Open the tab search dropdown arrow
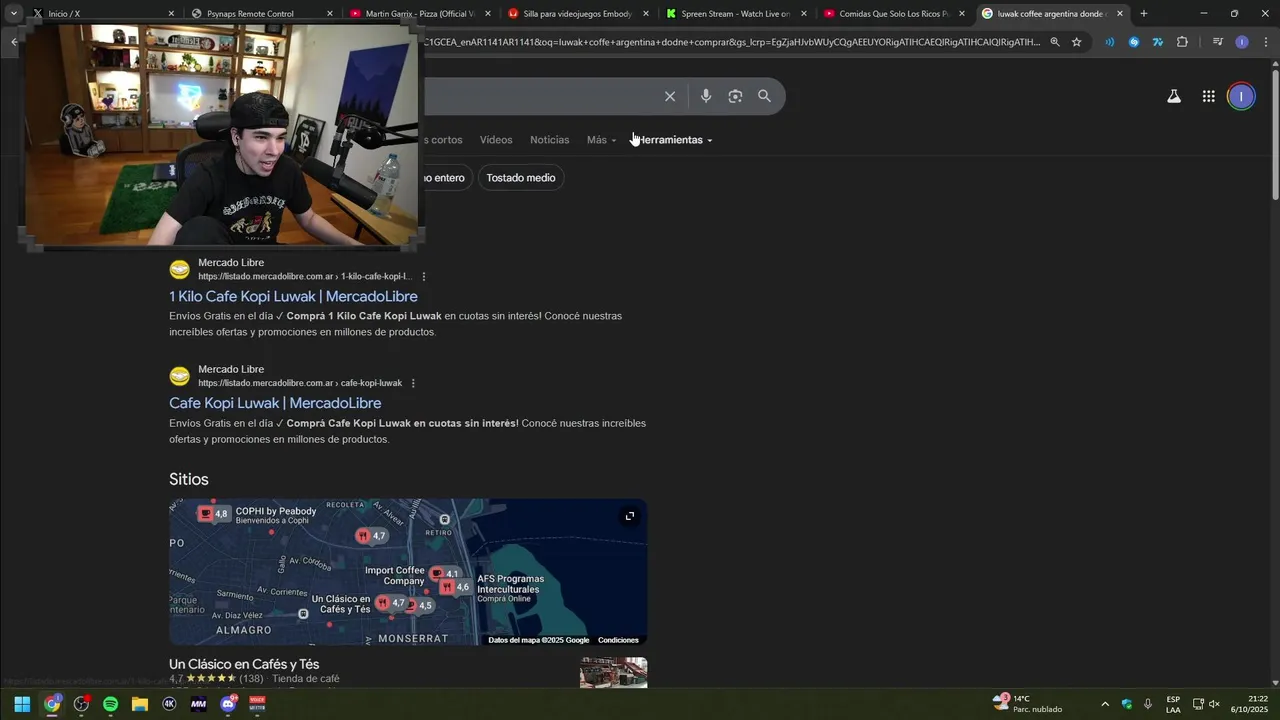1280x720 pixels. (x=13, y=14)
